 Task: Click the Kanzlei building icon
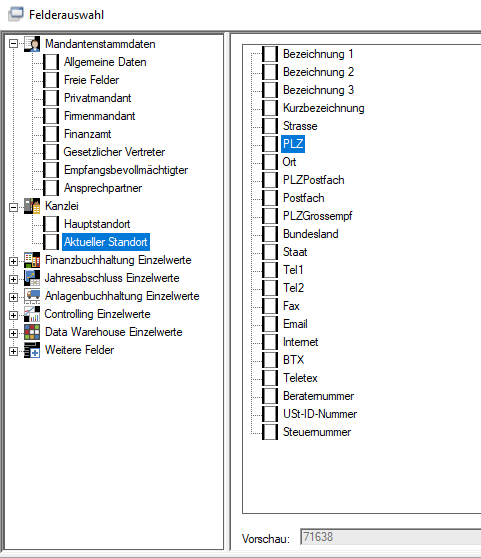click(32, 206)
